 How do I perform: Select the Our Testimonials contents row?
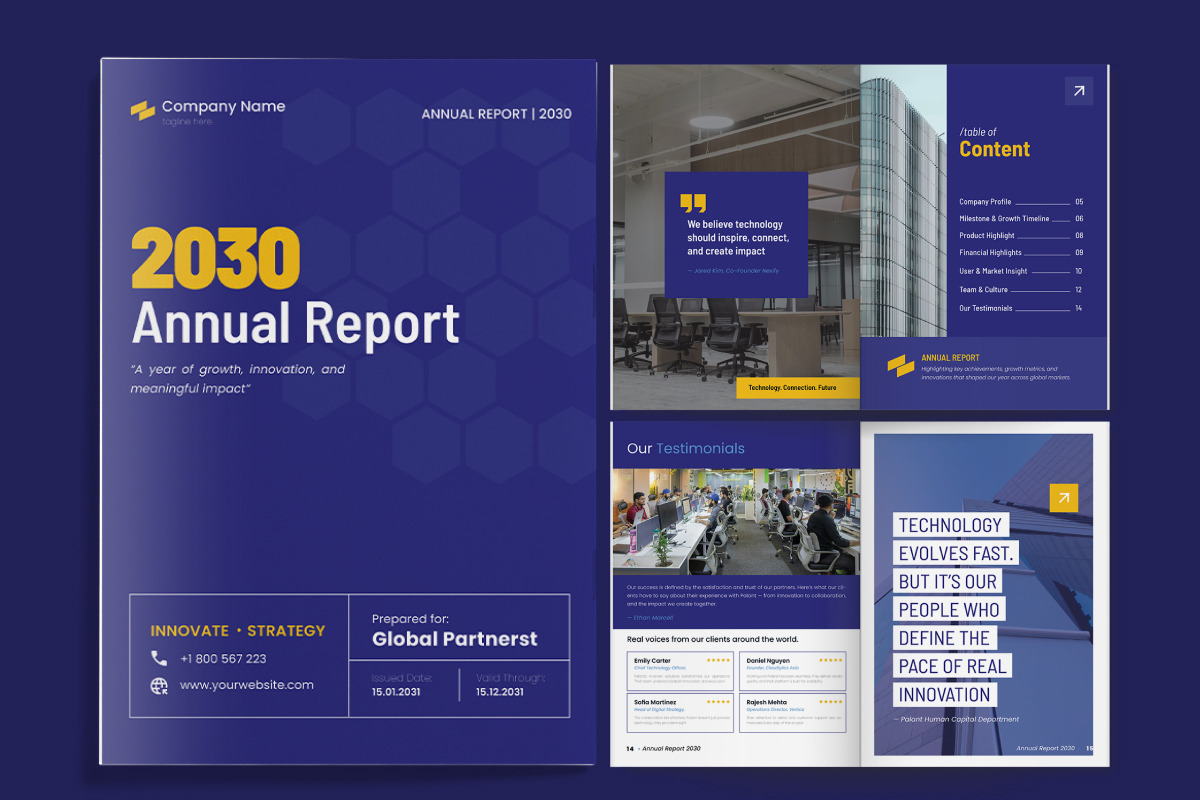point(1021,308)
